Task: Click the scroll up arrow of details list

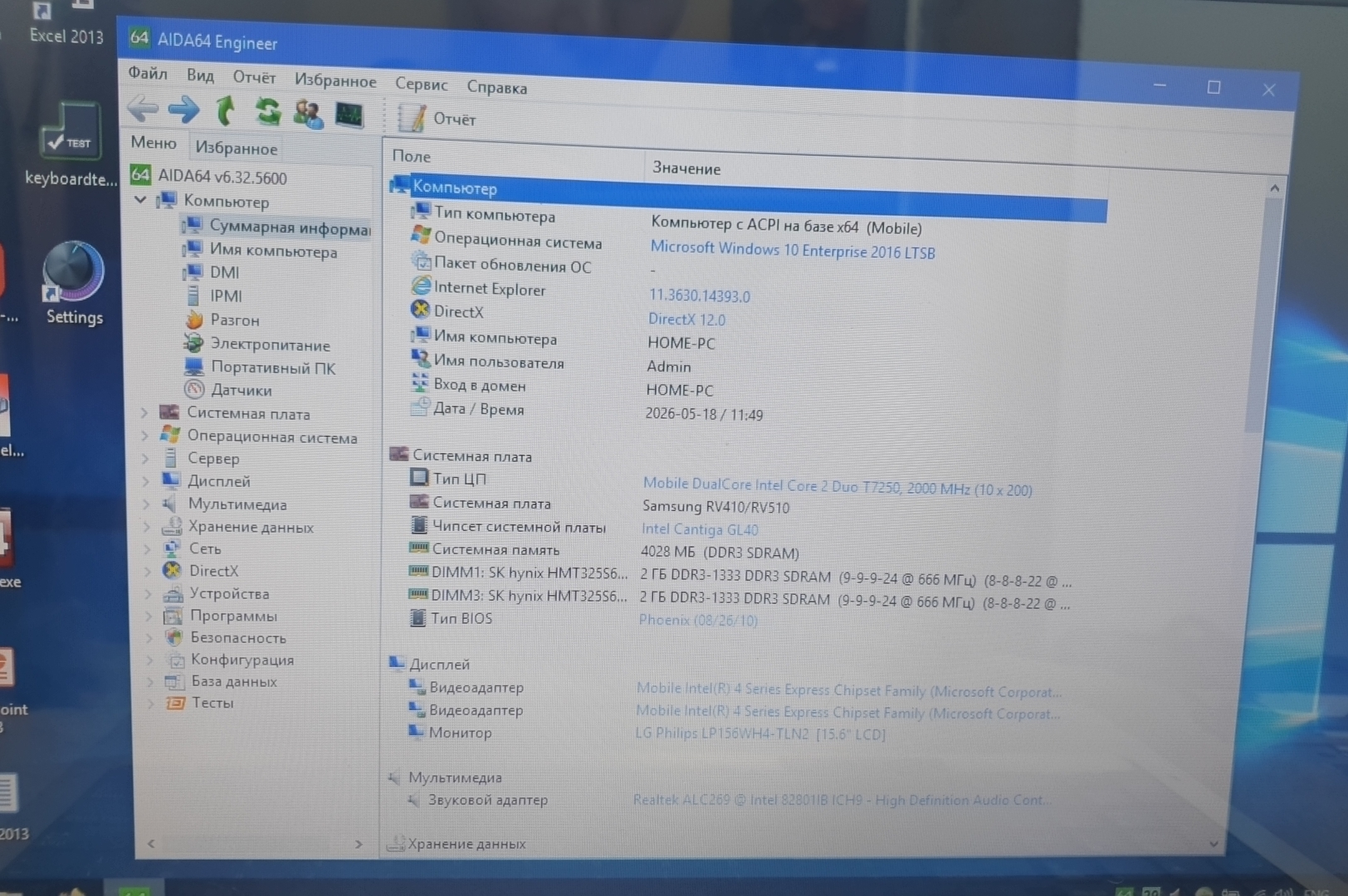Action: (x=1274, y=188)
